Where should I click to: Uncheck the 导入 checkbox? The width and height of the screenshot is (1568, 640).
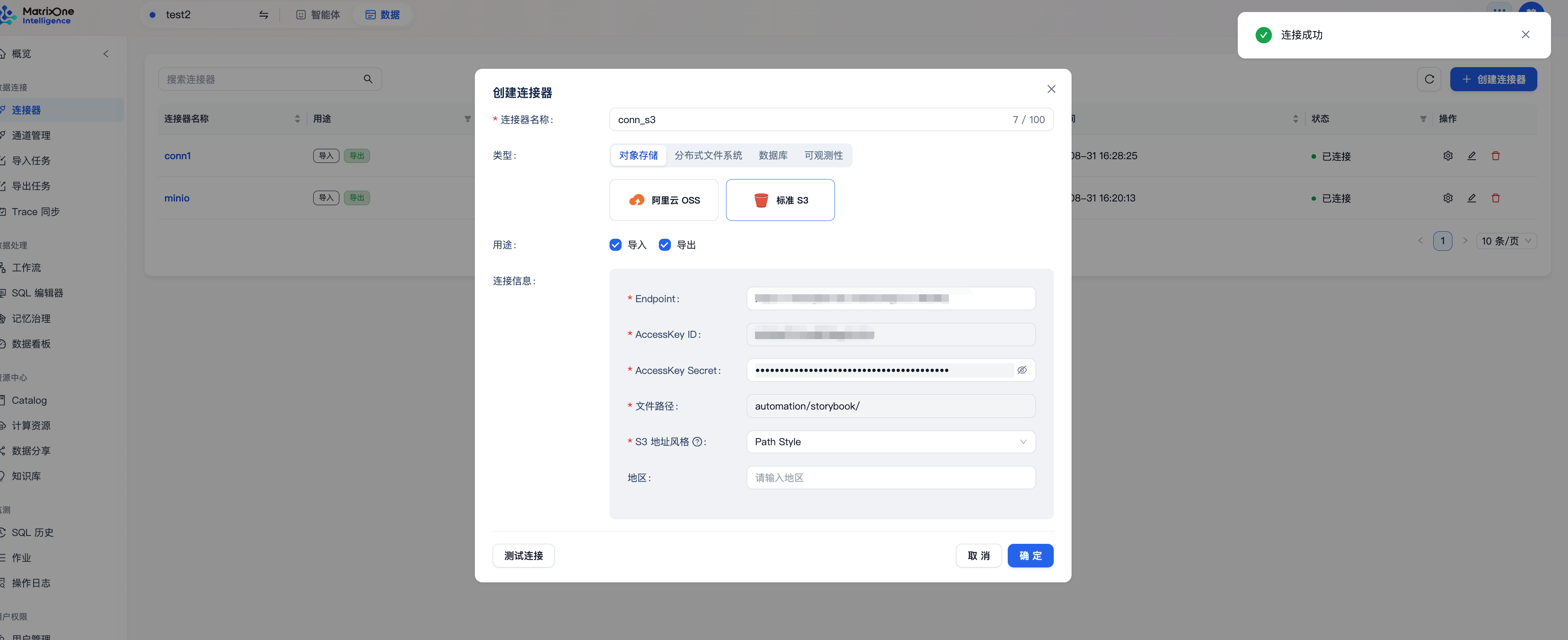(x=615, y=245)
